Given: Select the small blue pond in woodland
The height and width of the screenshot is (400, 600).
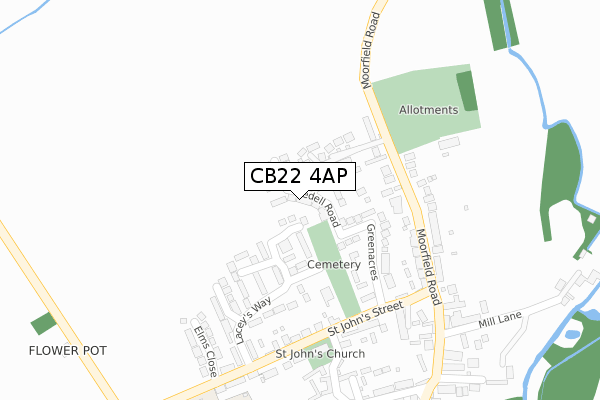Looking at the screenshot, I should coord(572,334).
